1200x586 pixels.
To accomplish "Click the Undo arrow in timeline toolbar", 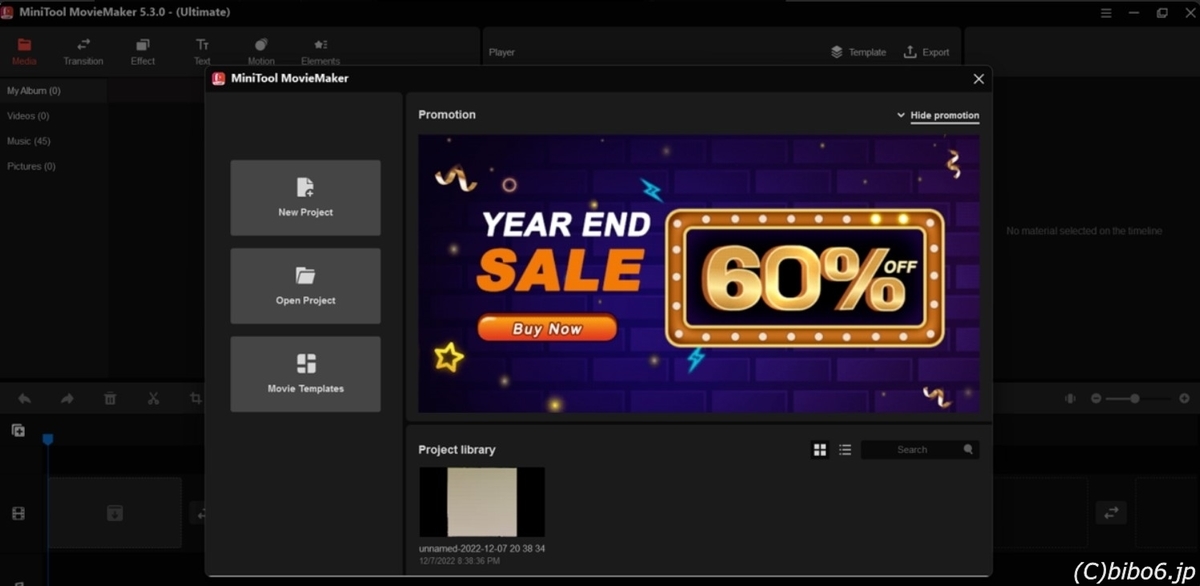I will [x=24, y=398].
